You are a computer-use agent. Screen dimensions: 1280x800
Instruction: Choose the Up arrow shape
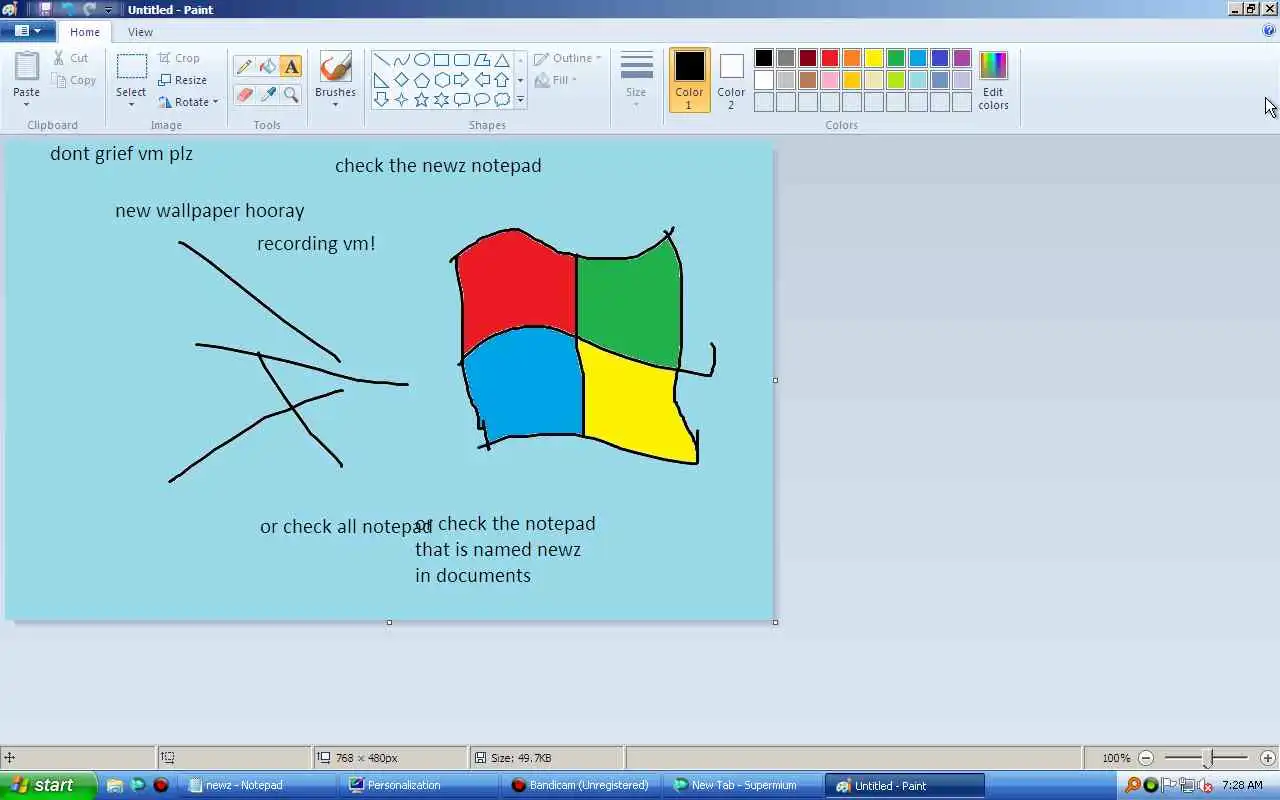tap(502, 80)
